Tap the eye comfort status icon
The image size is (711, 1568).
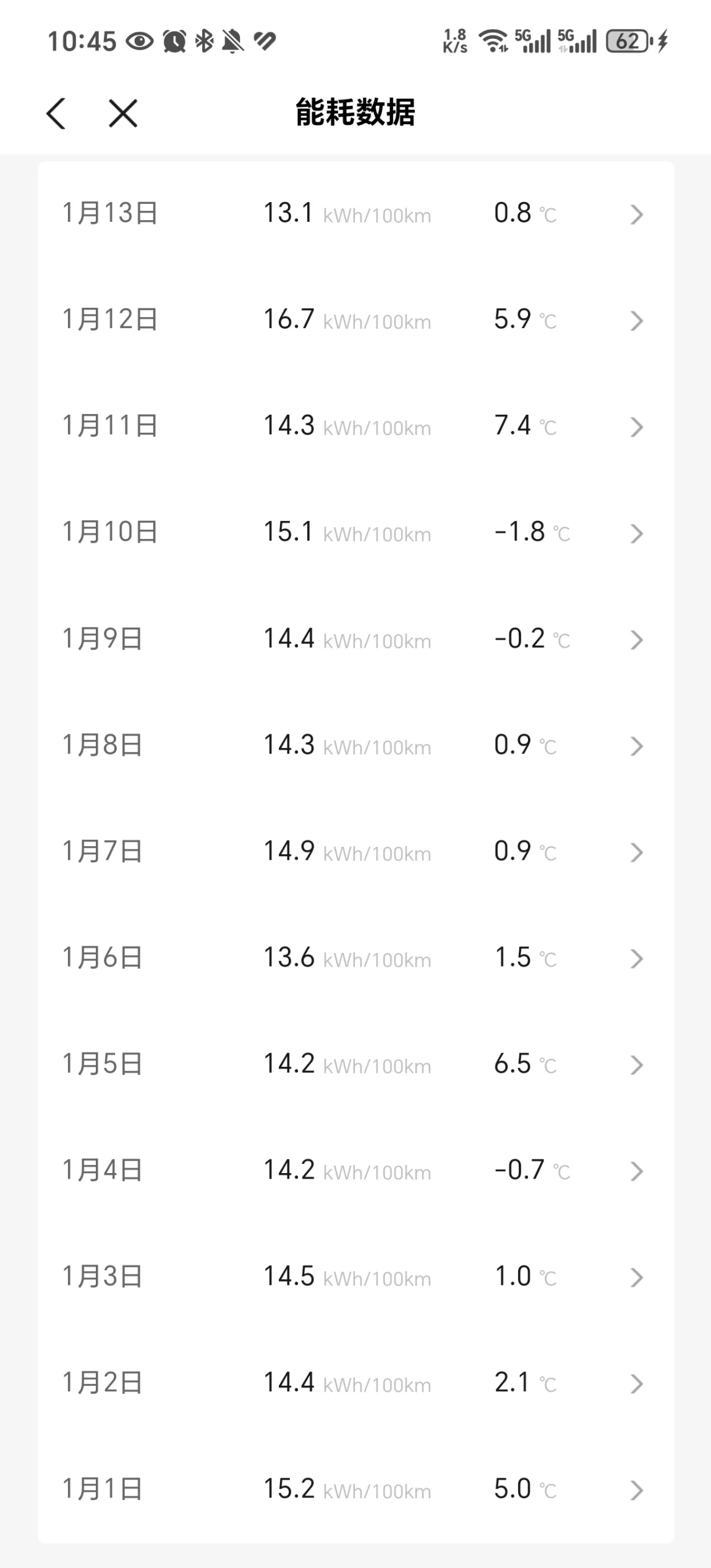[x=140, y=41]
